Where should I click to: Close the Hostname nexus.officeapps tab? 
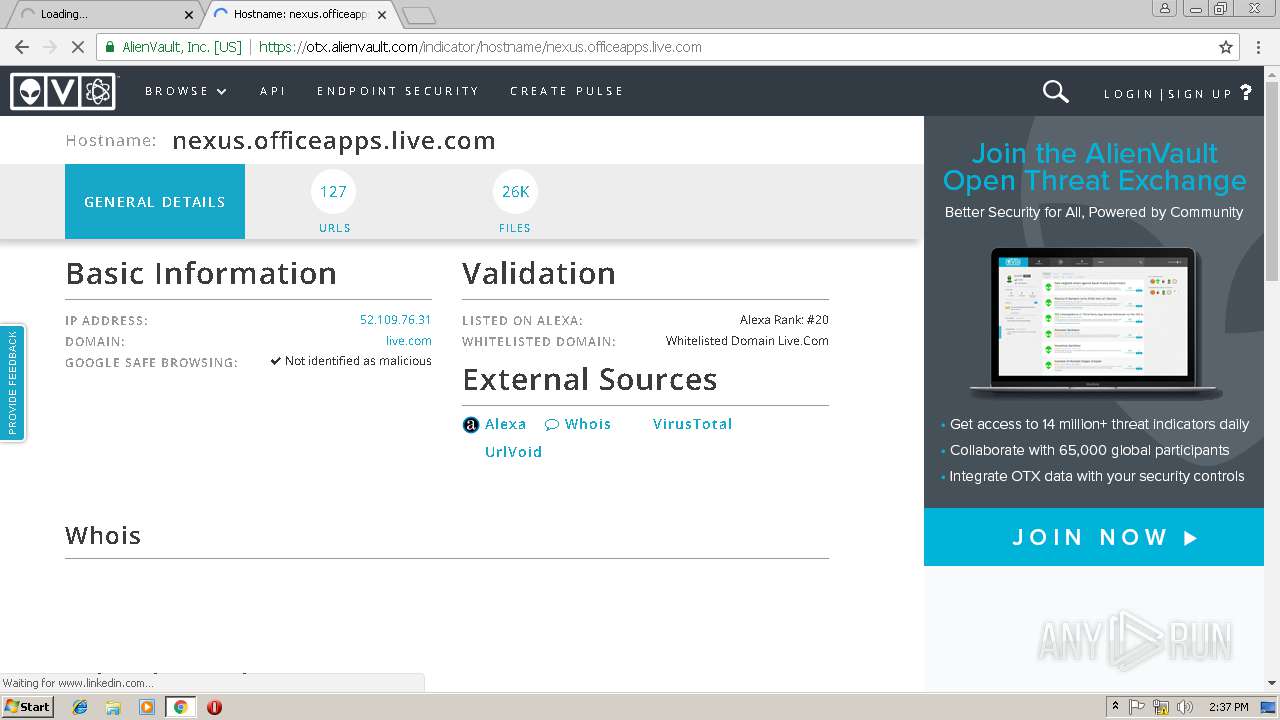point(382,15)
